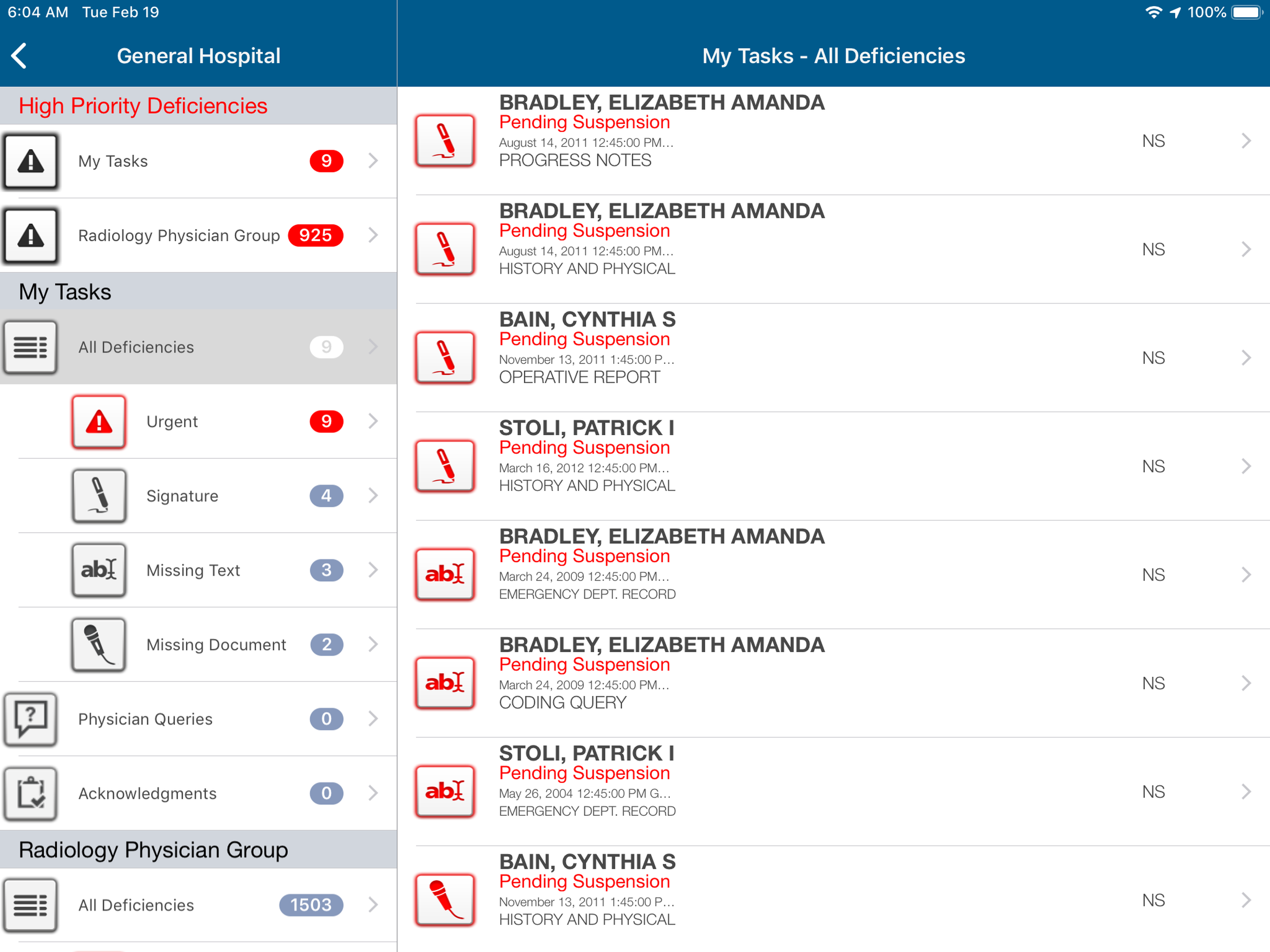Select the Signature filter label

point(183,496)
